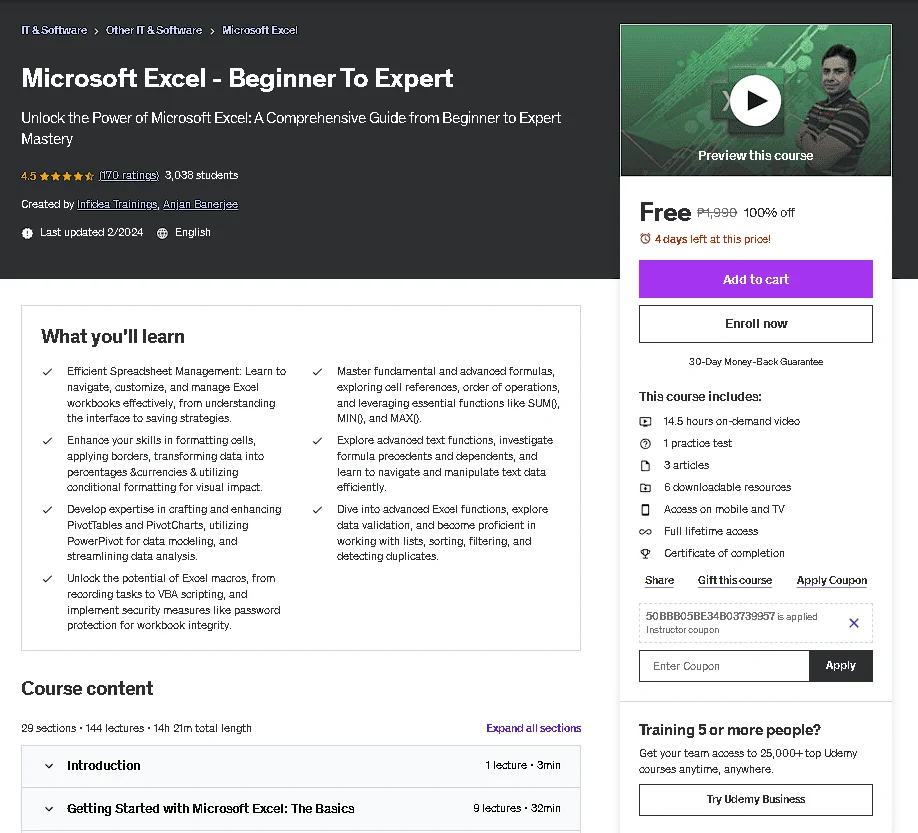Focus the Enter Coupon input field
The width and height of the screenshot is (918, 833).
pyautogui.click(x=724, y=666)
